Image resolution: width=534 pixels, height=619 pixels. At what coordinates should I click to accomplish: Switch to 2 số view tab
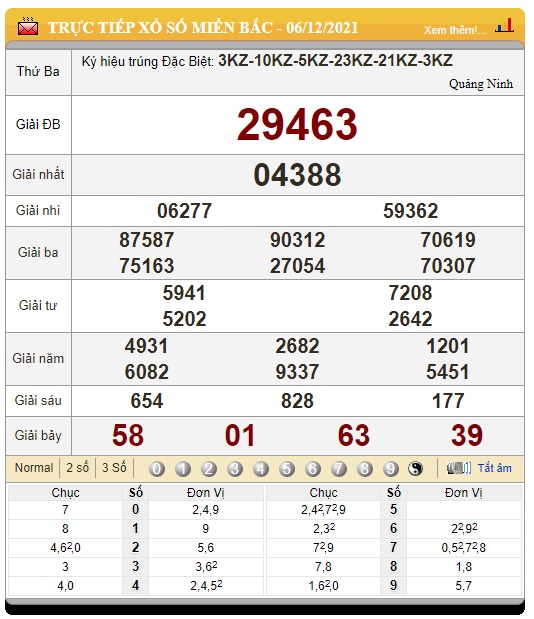77,468
